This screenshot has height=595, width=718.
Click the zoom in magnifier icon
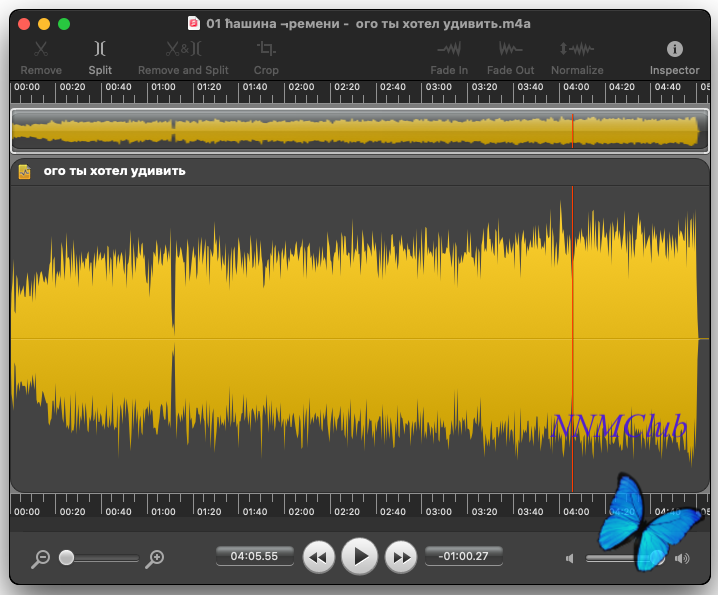(x=154, y=559)
